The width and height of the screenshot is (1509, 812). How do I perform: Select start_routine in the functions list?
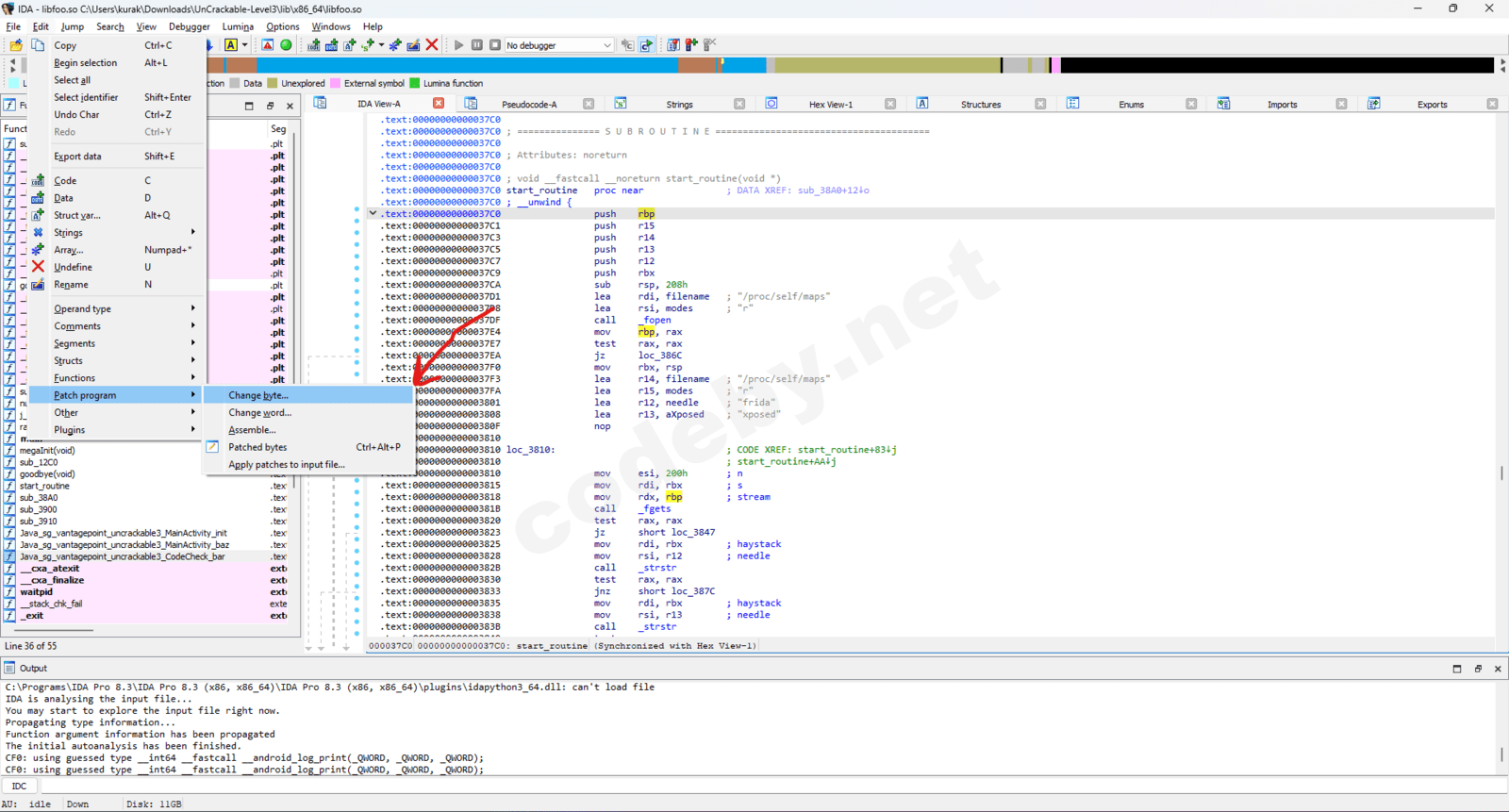pos(44,487)
